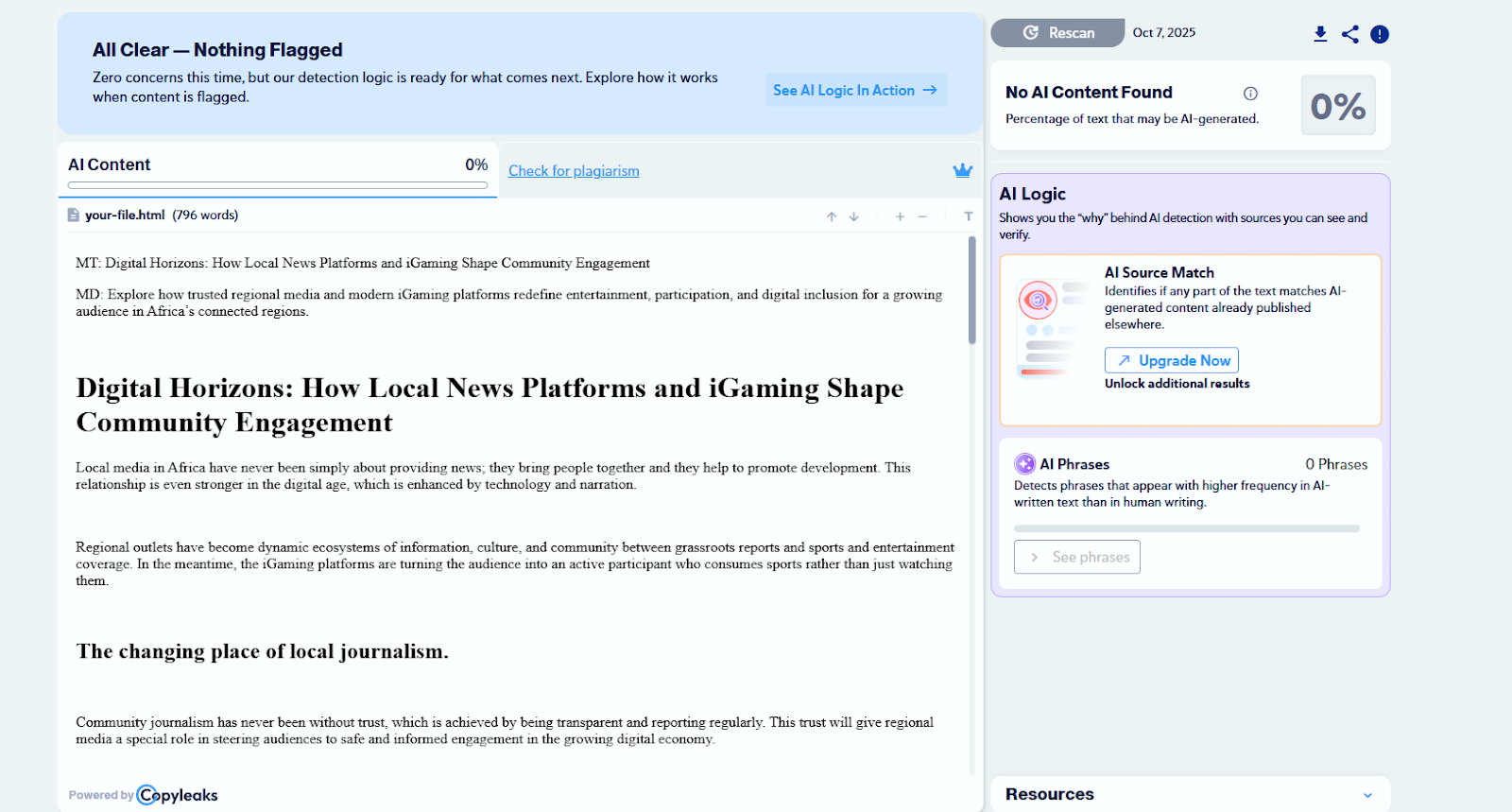Click info icon beside No AI Content Found

(x=1250, y=94)
